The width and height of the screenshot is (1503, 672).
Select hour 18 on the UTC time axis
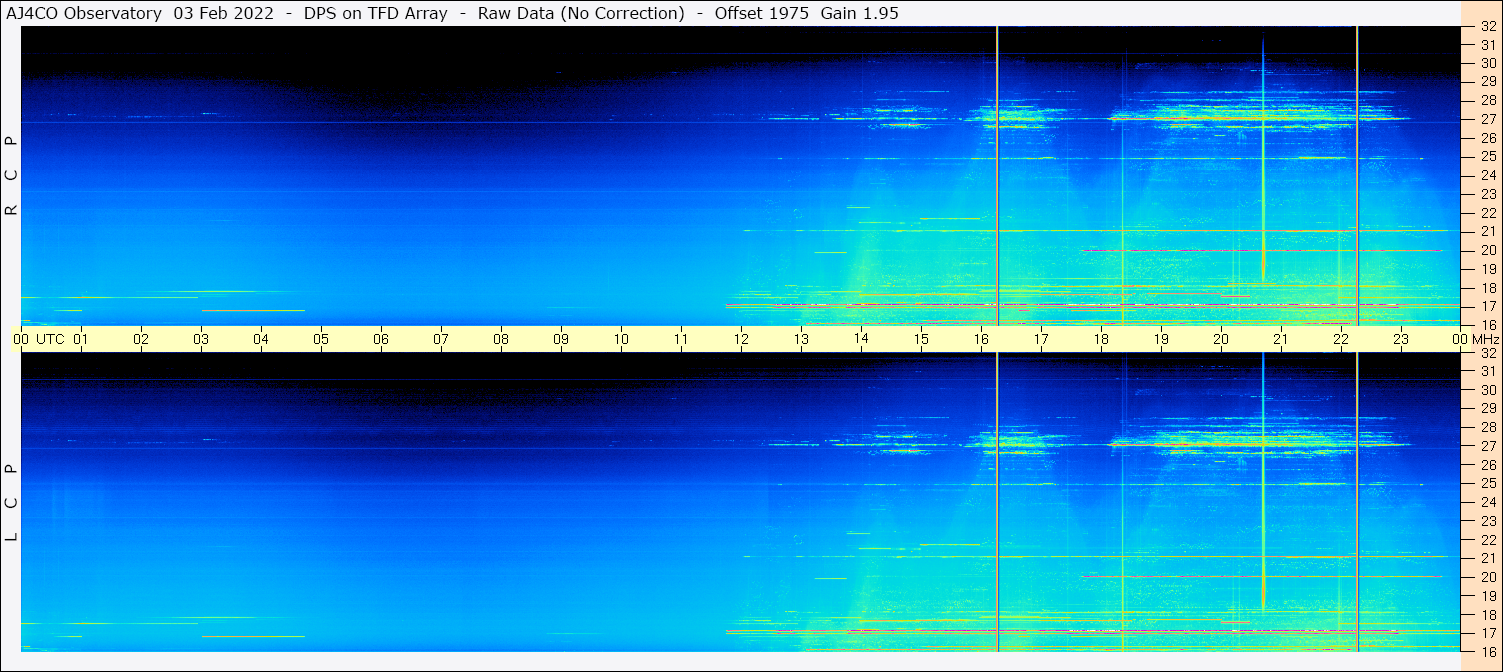click(1101, 339)
